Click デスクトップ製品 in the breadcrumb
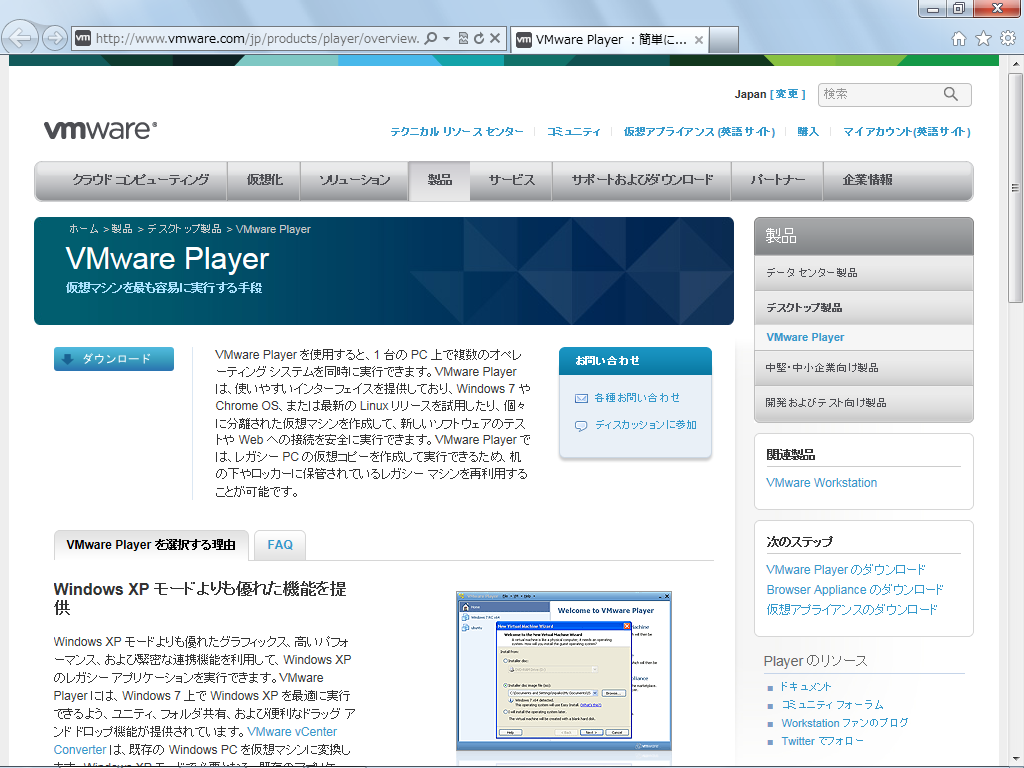 (184, 229)
